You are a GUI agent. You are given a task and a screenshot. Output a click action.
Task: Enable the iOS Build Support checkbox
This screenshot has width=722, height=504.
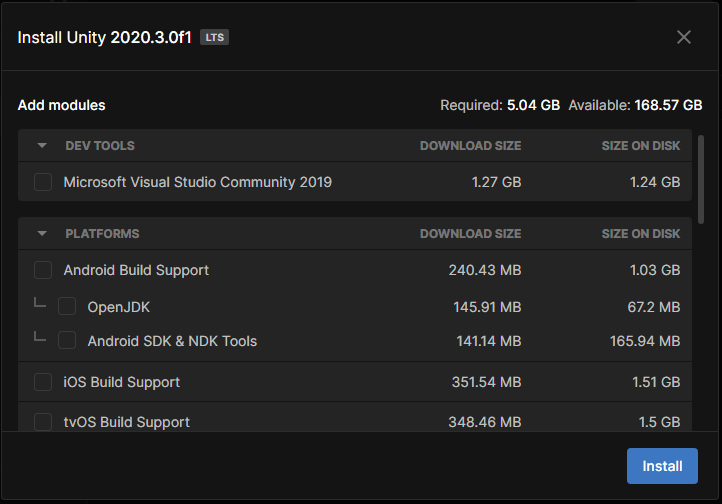pyautogui.click(x=43, y=382)
